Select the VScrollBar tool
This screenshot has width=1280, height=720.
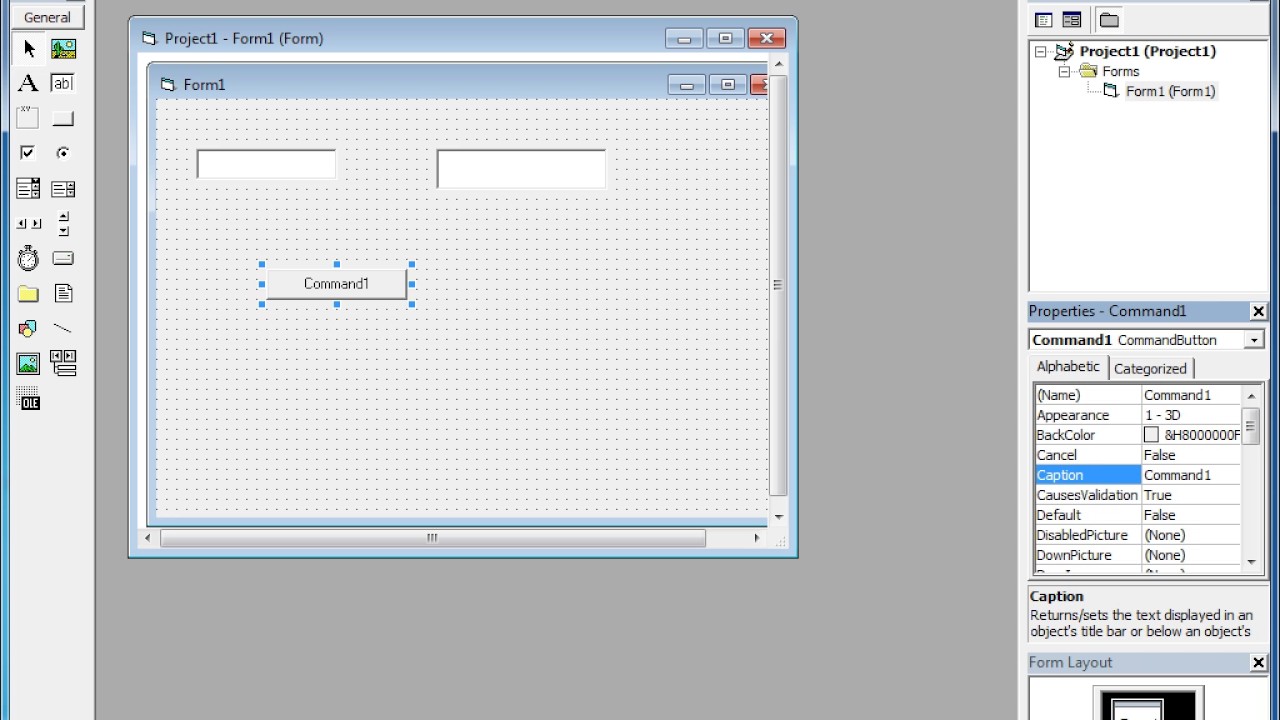click(x=63, y=223)
